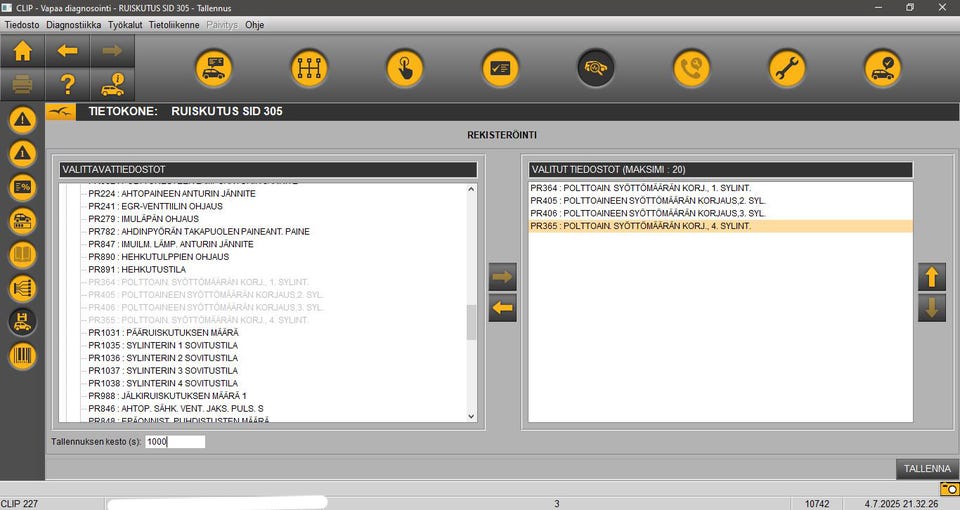Select PR782 : AHDINPYÖRÄN TAKAPUOLEN PAINEANT. PAINE

coord(199,231)
